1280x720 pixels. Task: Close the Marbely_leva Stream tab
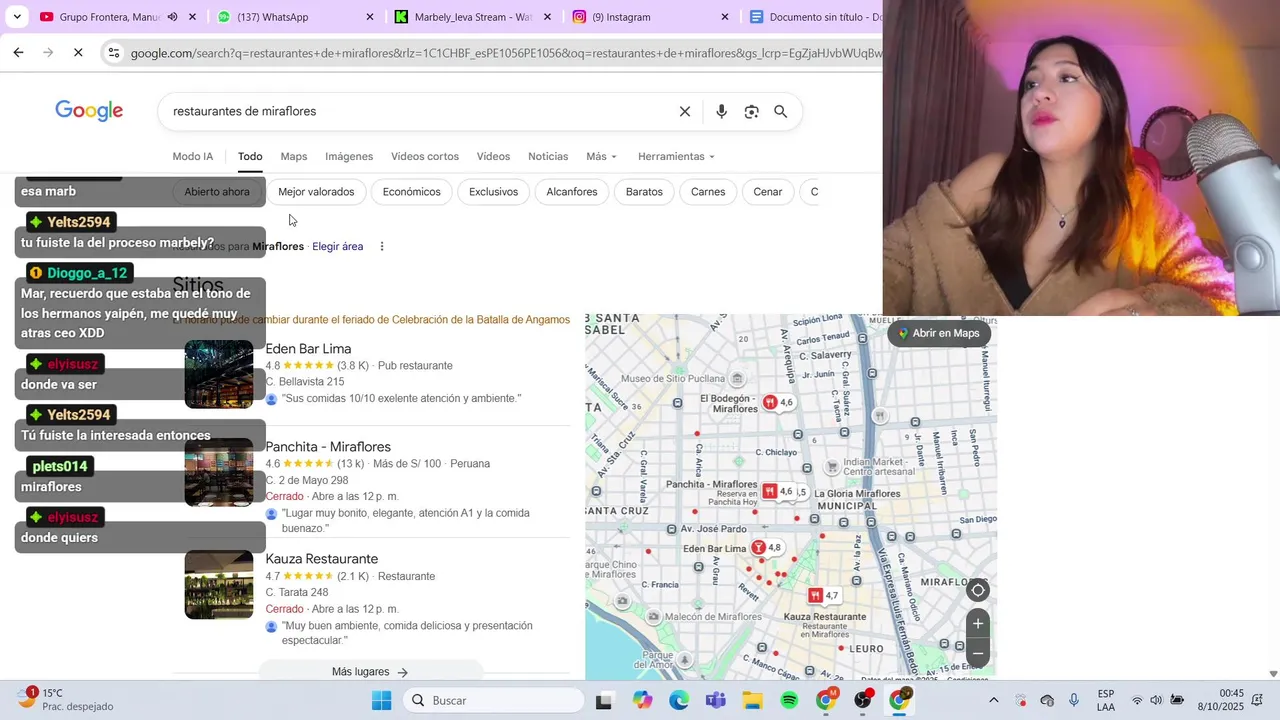pyautogui.click(x=547, y=17)
